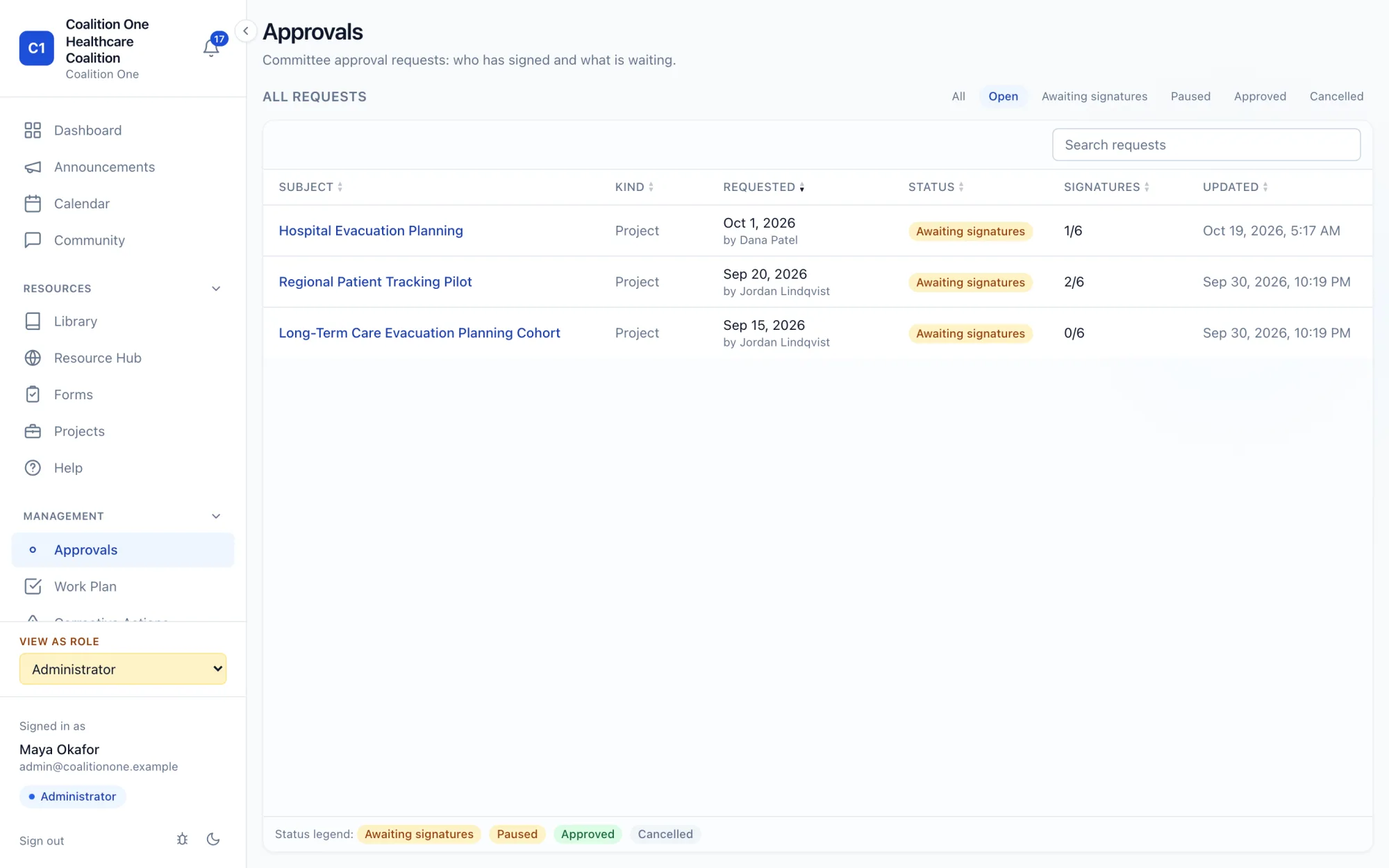Viewport: 1389px width, 868px height.
Task: Sort table by Status column
Action: [935, 187]
